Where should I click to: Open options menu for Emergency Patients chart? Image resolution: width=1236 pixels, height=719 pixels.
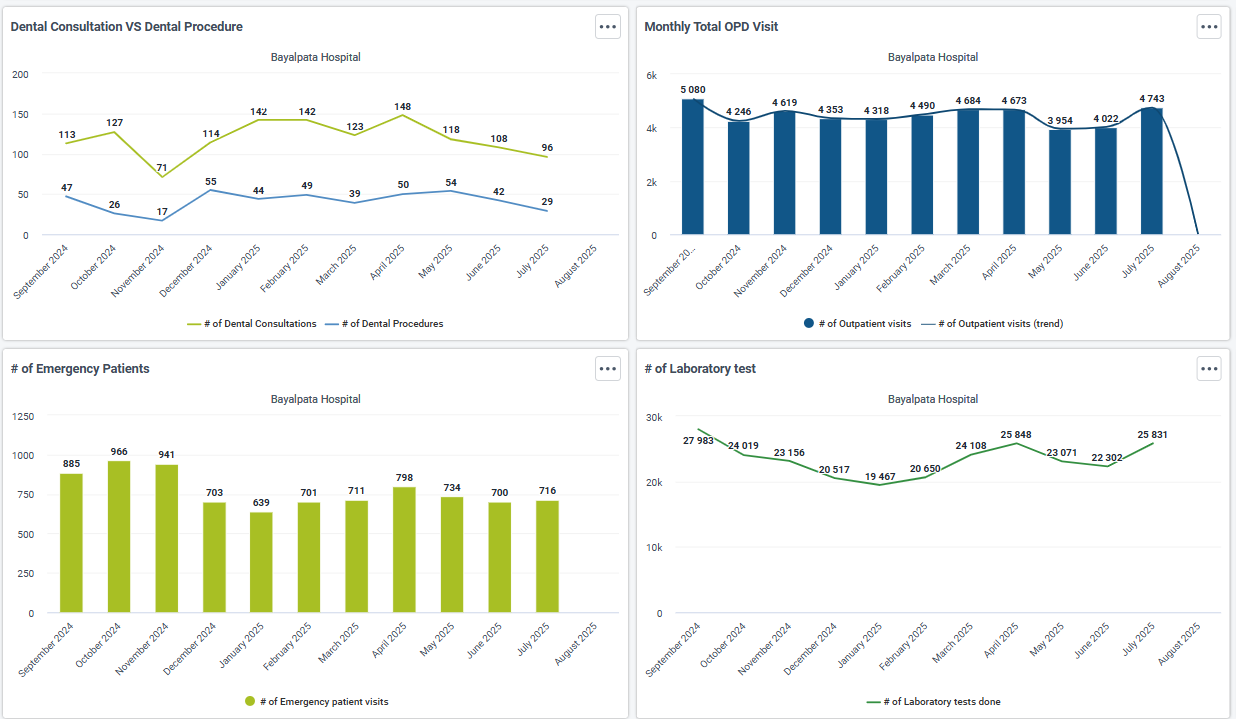pyautogui.click(x=607, y=369)
